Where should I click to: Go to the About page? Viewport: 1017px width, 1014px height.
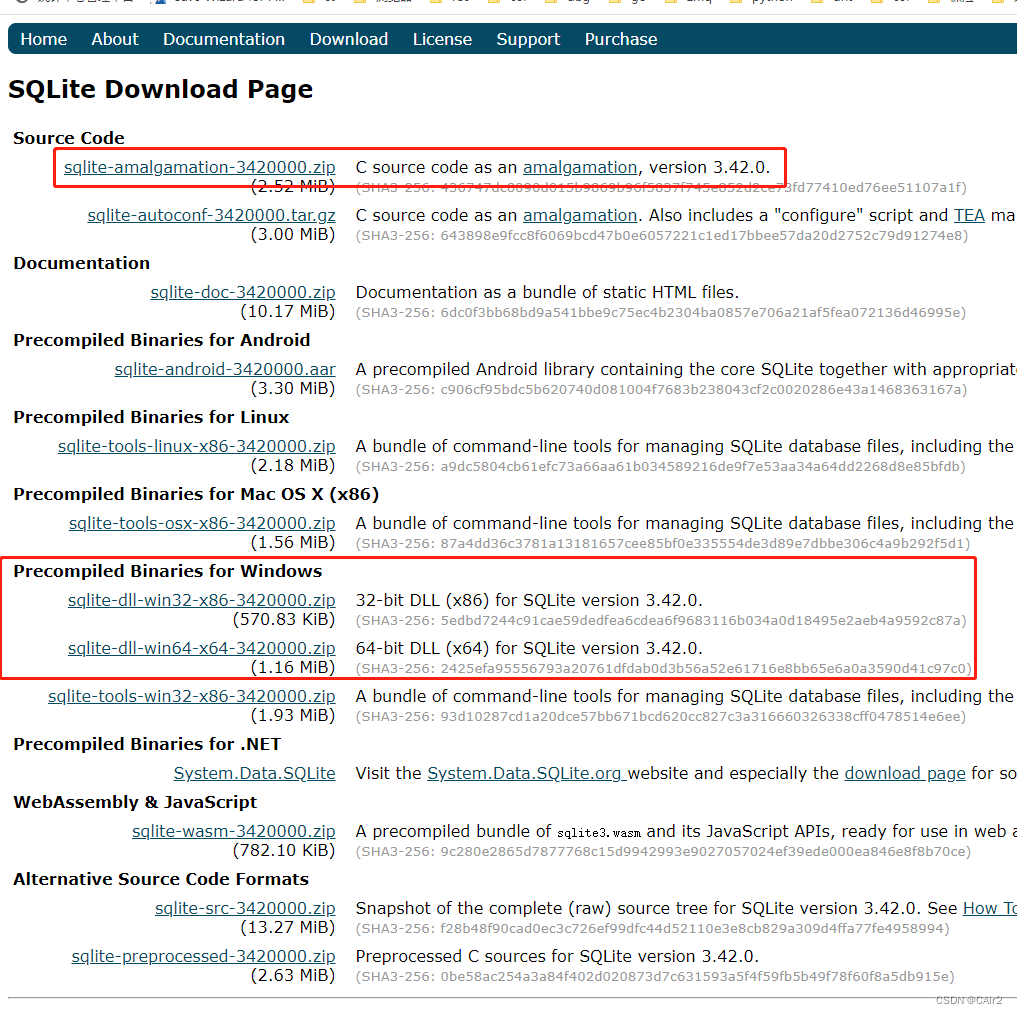point(115,39)
